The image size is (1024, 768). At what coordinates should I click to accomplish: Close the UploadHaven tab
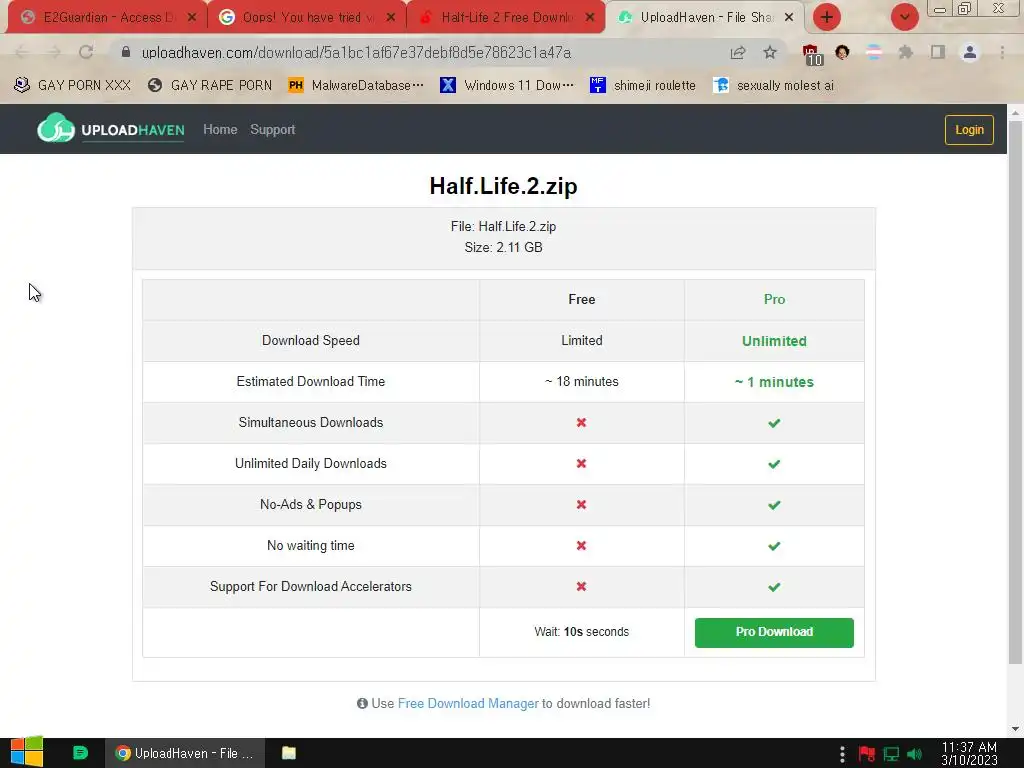pyautogui.click(x=789, y=17)
